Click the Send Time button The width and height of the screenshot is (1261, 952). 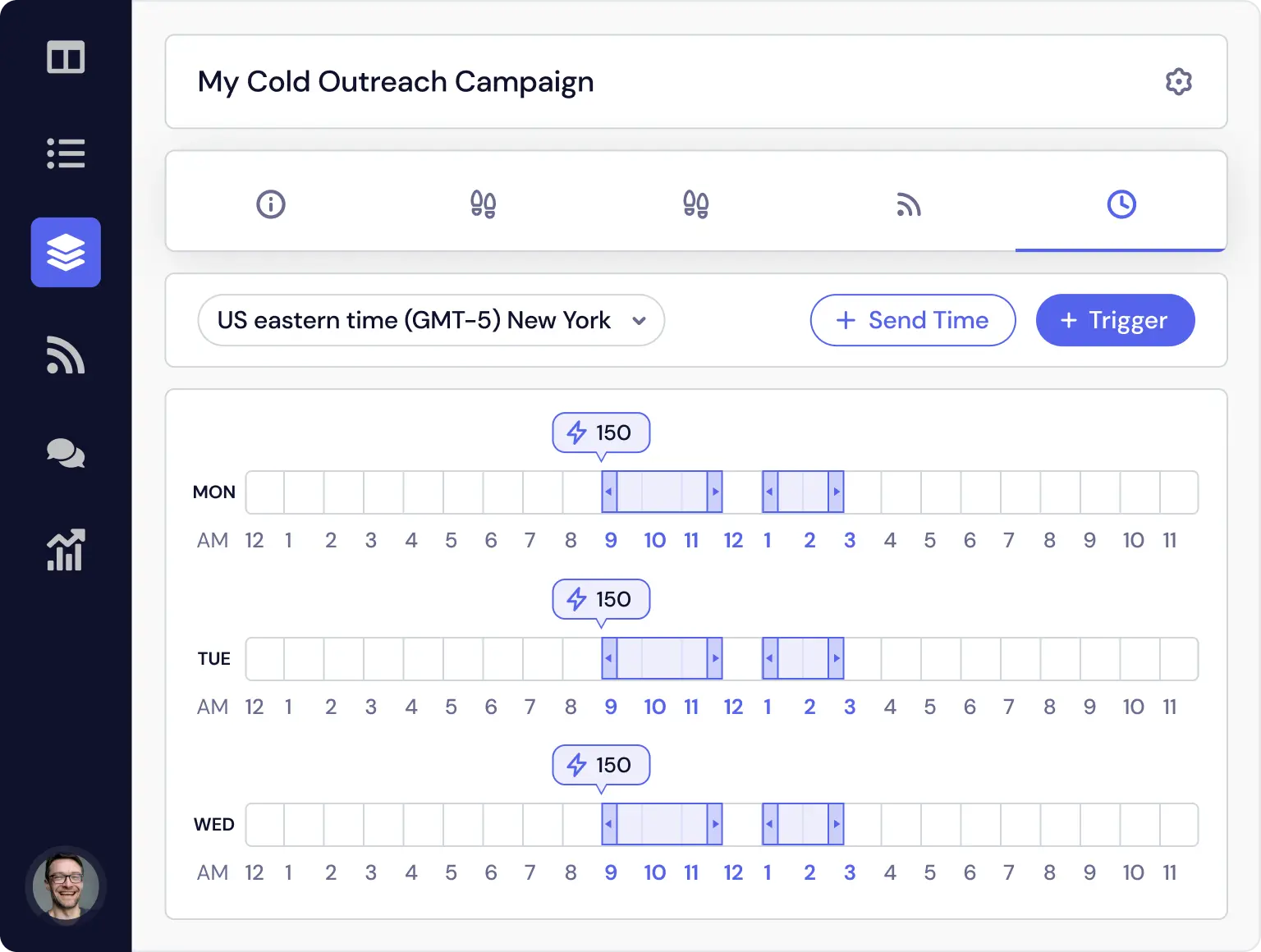click(913, 320)
